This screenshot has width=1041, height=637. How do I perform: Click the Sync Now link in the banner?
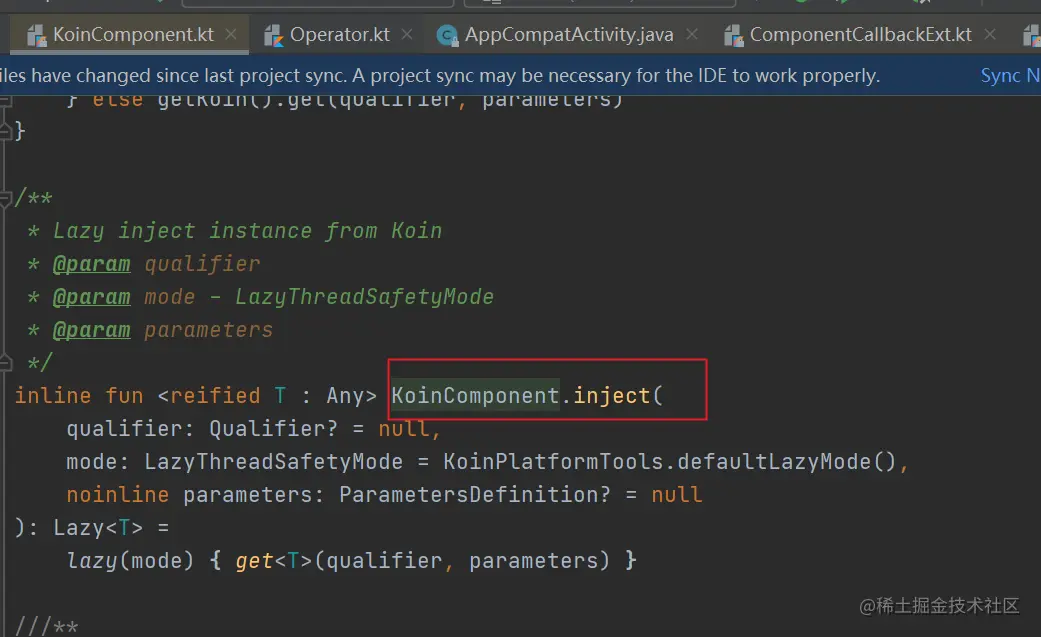coord(1010,76)
